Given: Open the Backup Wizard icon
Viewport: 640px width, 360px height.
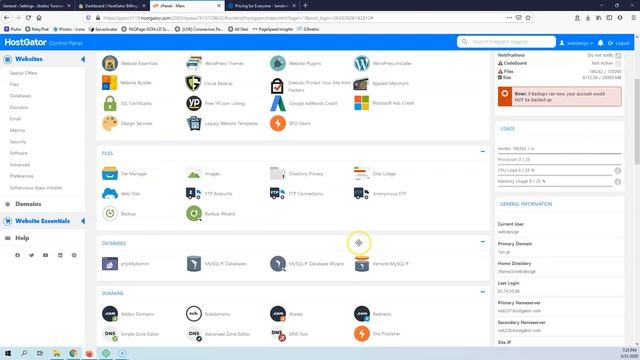Looking at the screenshot, I should pos(194,213).
